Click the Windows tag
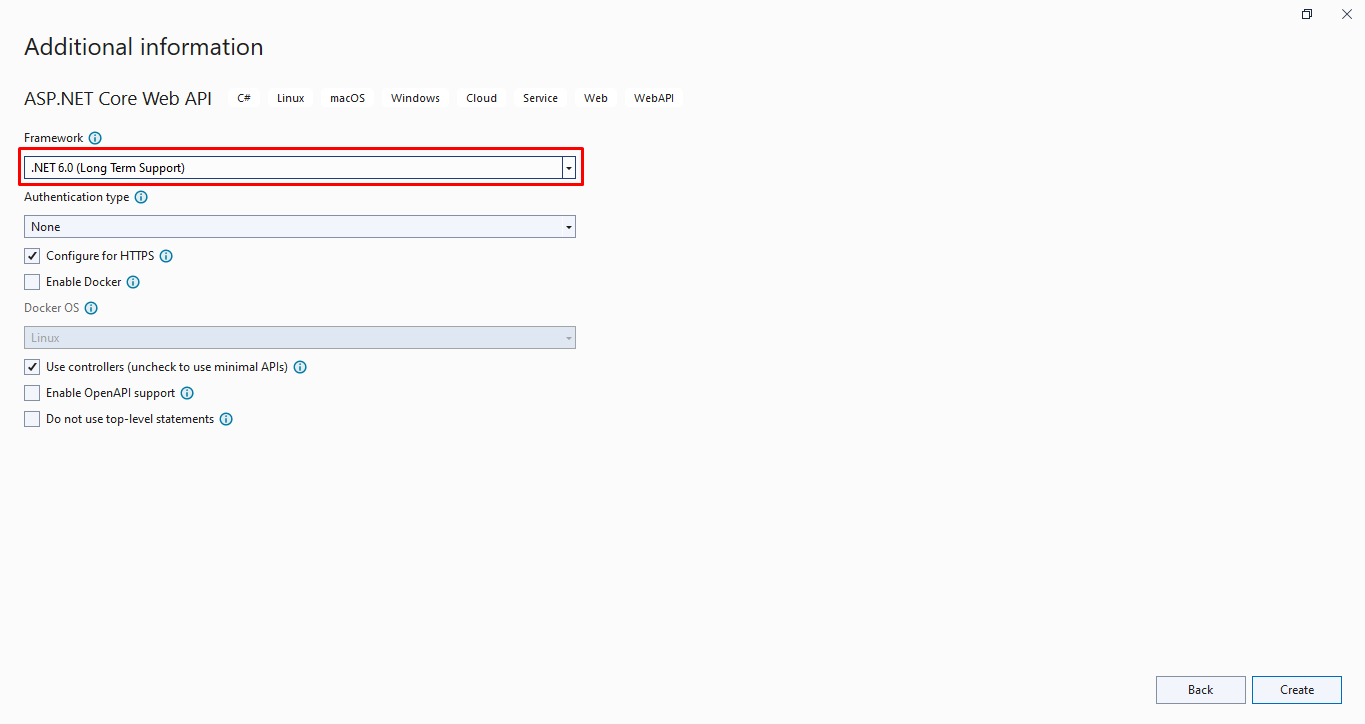 pos(415,98)
